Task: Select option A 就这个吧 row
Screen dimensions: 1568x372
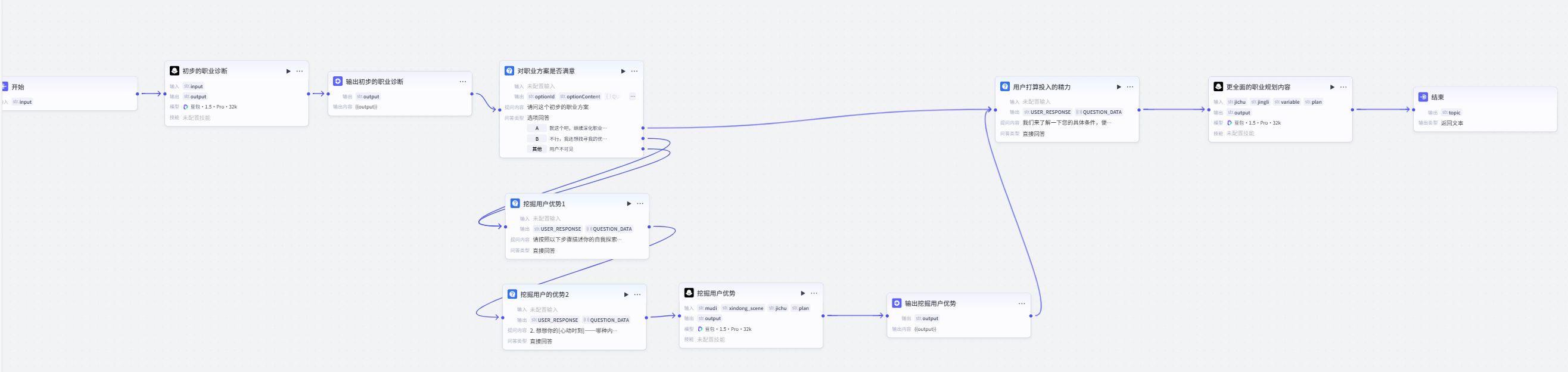Action: click(x=567, y=128)
